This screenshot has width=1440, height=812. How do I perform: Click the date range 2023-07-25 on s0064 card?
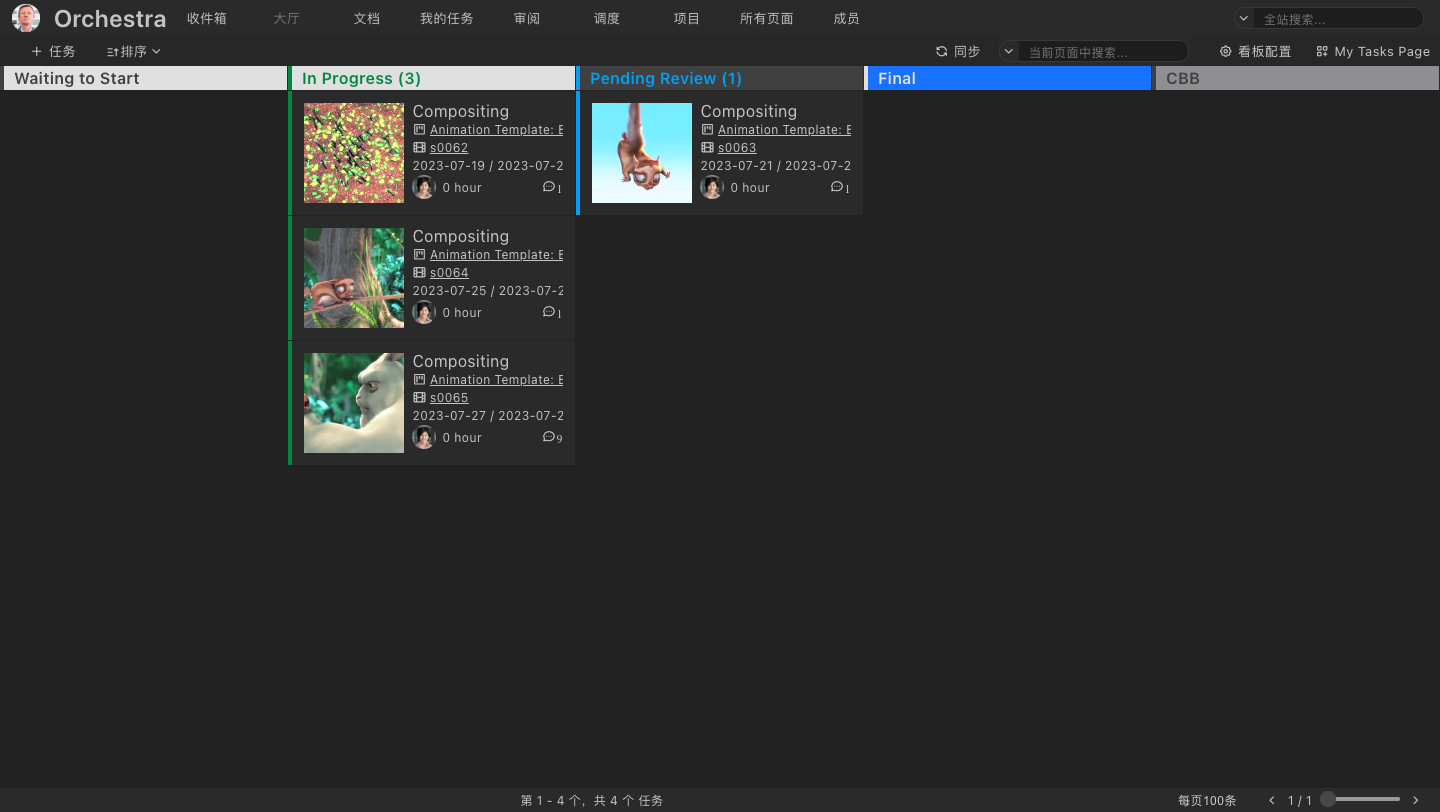coord(488,290)
